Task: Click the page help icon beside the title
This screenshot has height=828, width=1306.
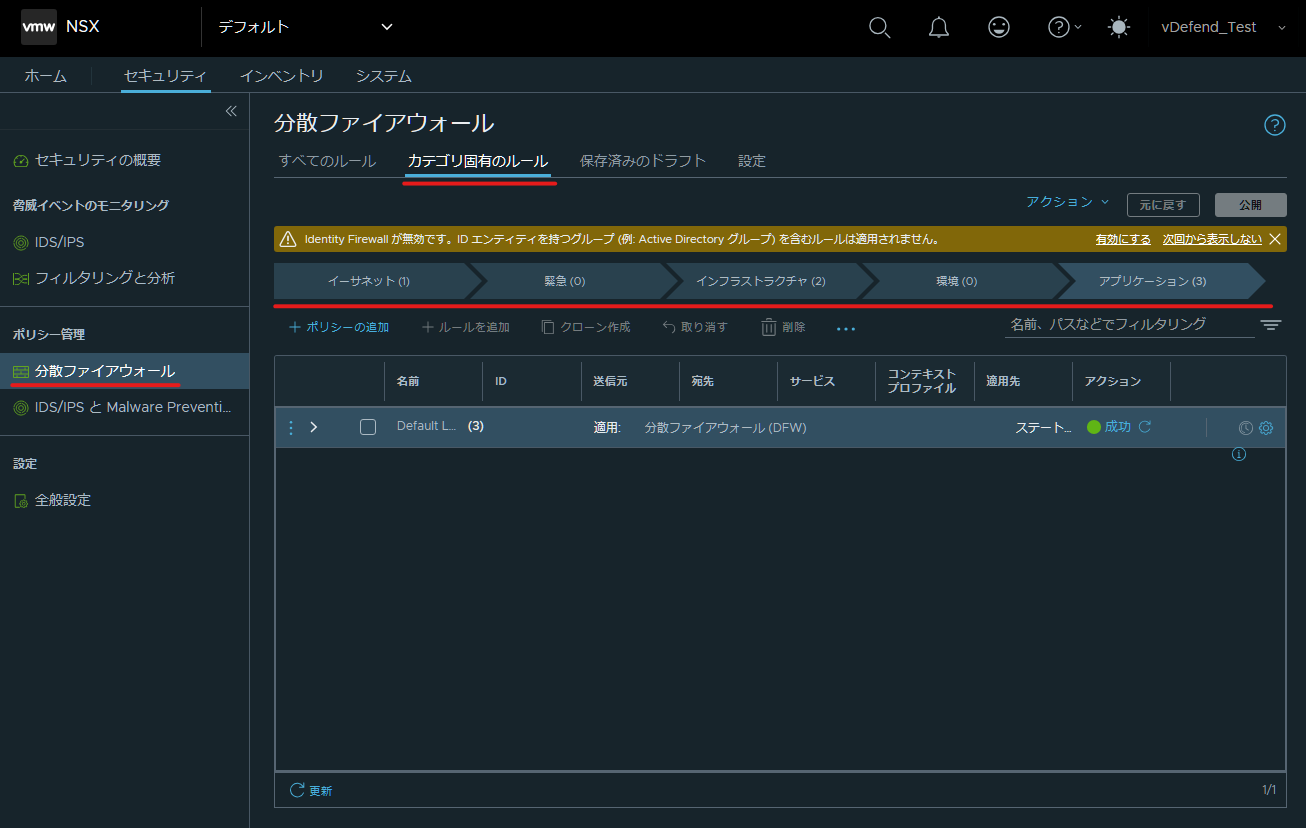Action: pyautogui.click(x=1275, y=125)
